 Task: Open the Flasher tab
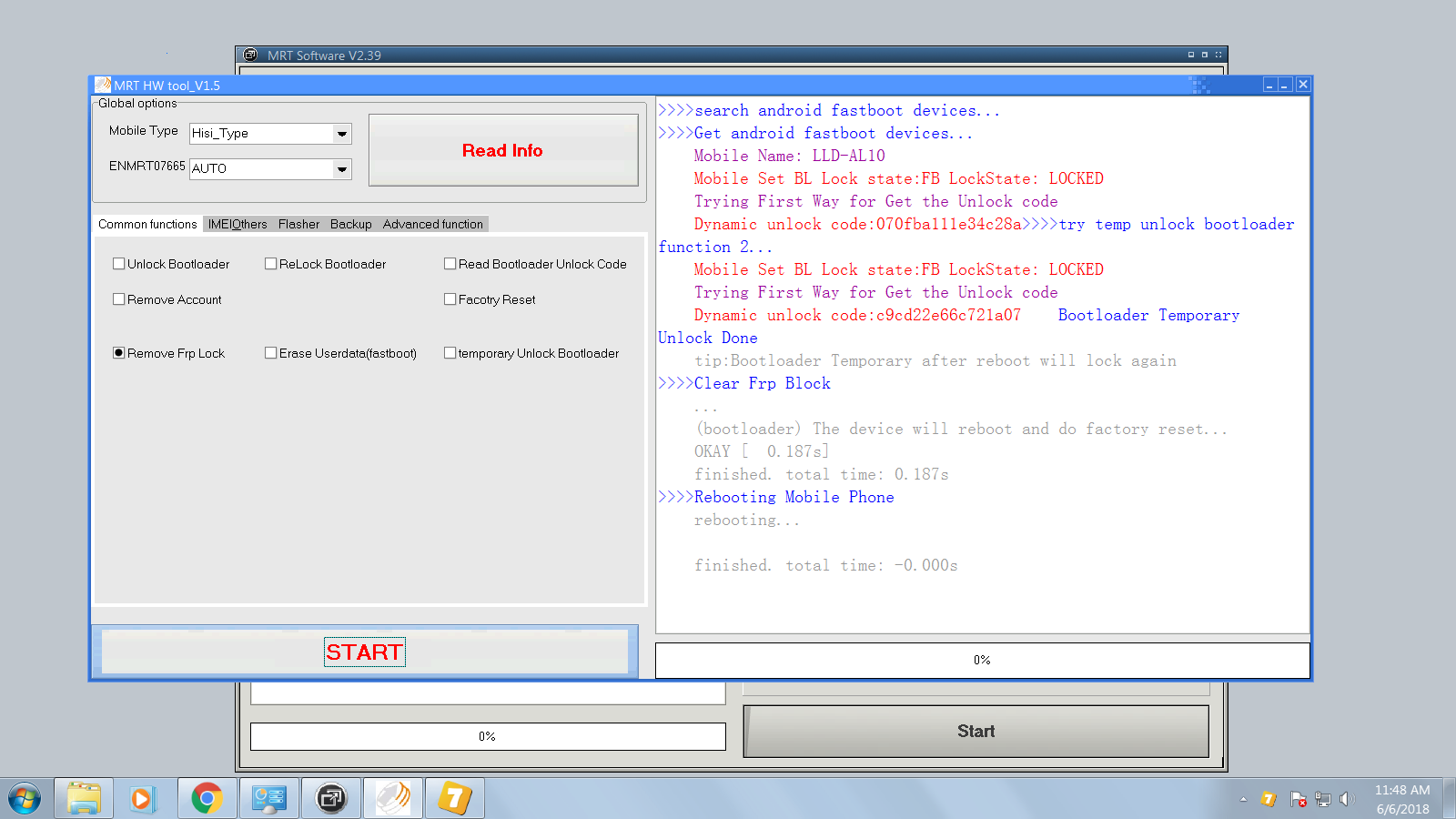298,224
